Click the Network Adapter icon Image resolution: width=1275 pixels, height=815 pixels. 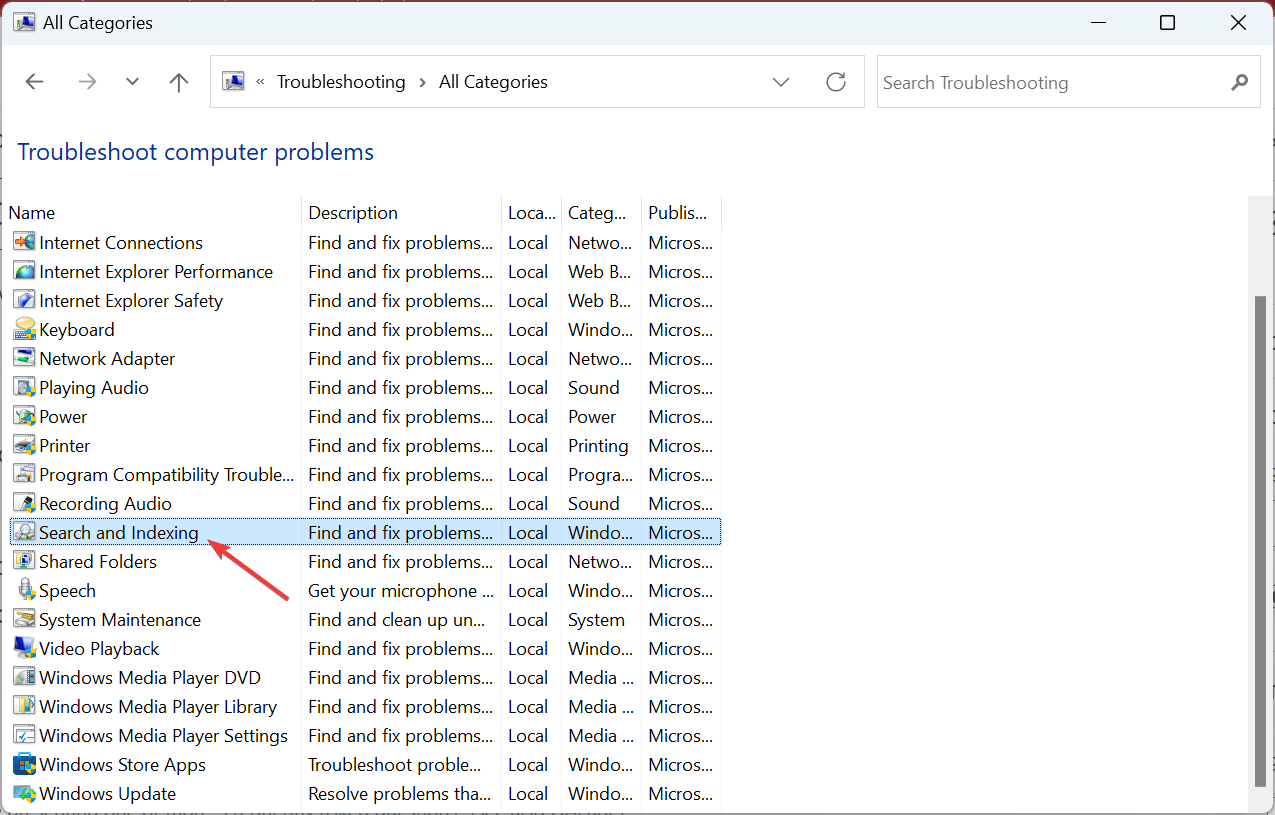(x=24, y=358)
